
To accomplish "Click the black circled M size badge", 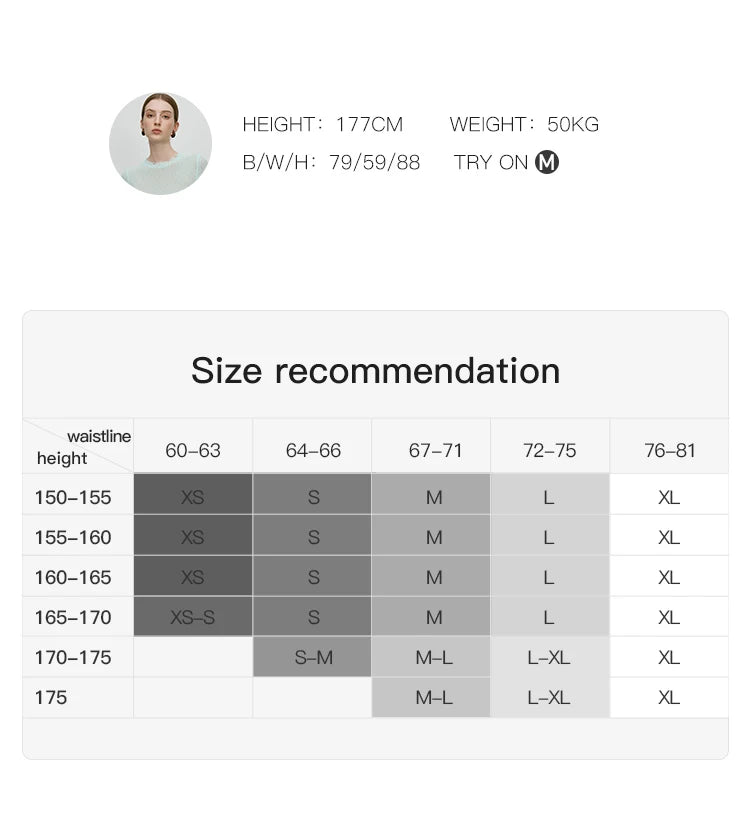I will [547, 163].
